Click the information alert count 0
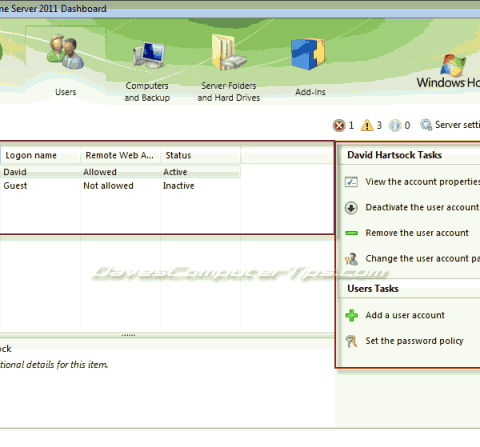This screenshot has height=447, width=480. [x=407, y=125]
